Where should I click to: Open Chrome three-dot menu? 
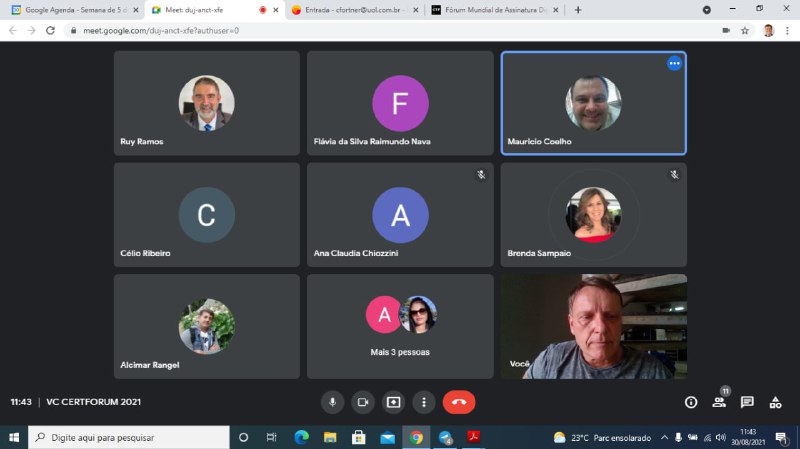pyautogui.click(x=787, y=31)
